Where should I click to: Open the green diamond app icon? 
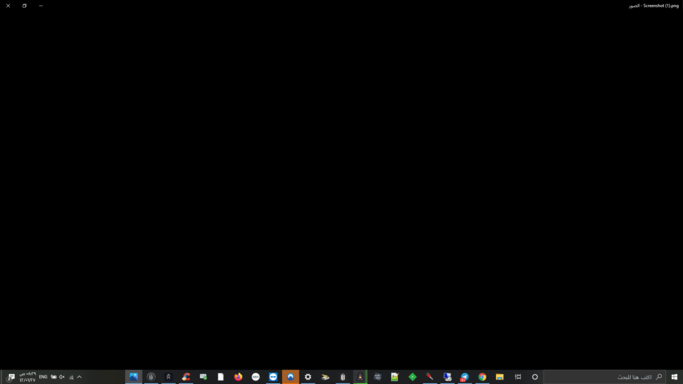(413, 377)
